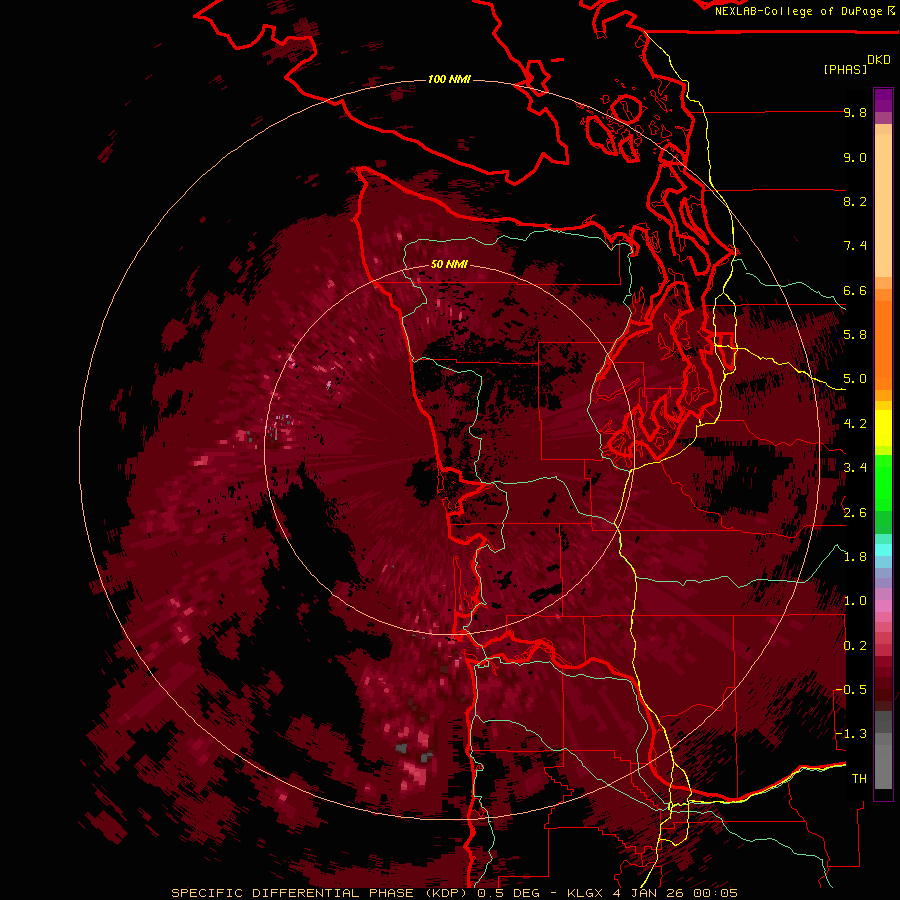Image resolution: width=900 pixels, height=900 pixels.
Task: Click the 3.4 value on the color scale
Action: point(855,468)
